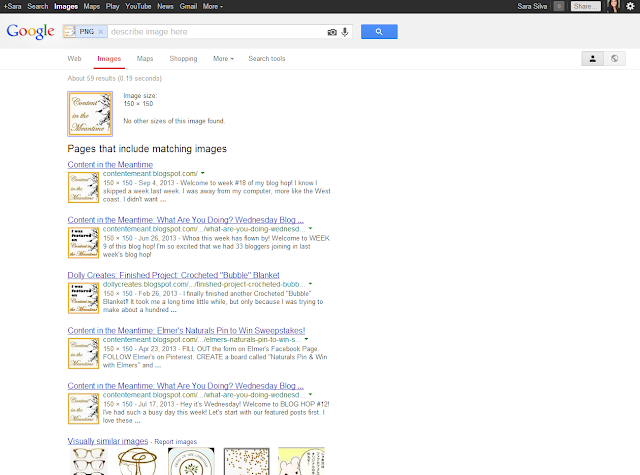The height and width of the screenshot is (475, 640).
Task: Open the Jul 17, 2013 Wednesday Blog link
Action: click(x=185, y=386)
